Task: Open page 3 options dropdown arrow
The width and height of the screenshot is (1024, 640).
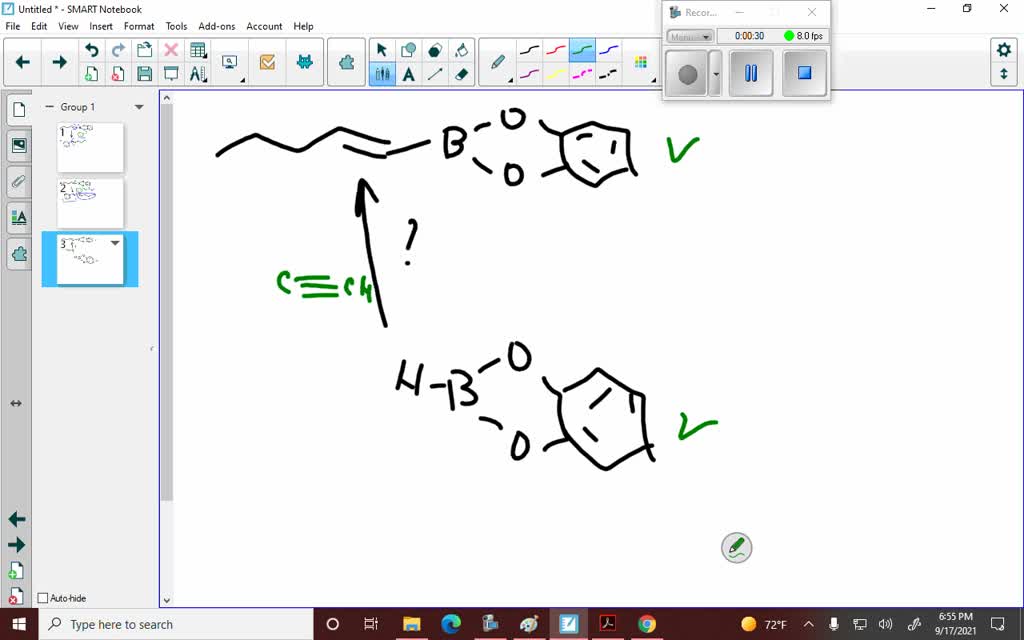Action: 114,243
